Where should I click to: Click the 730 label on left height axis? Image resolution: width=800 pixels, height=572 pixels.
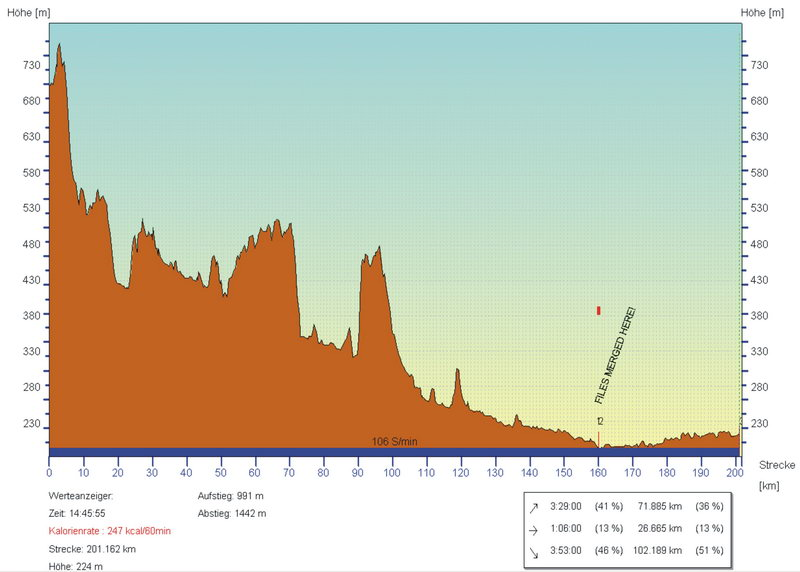[x=31, y=65]
